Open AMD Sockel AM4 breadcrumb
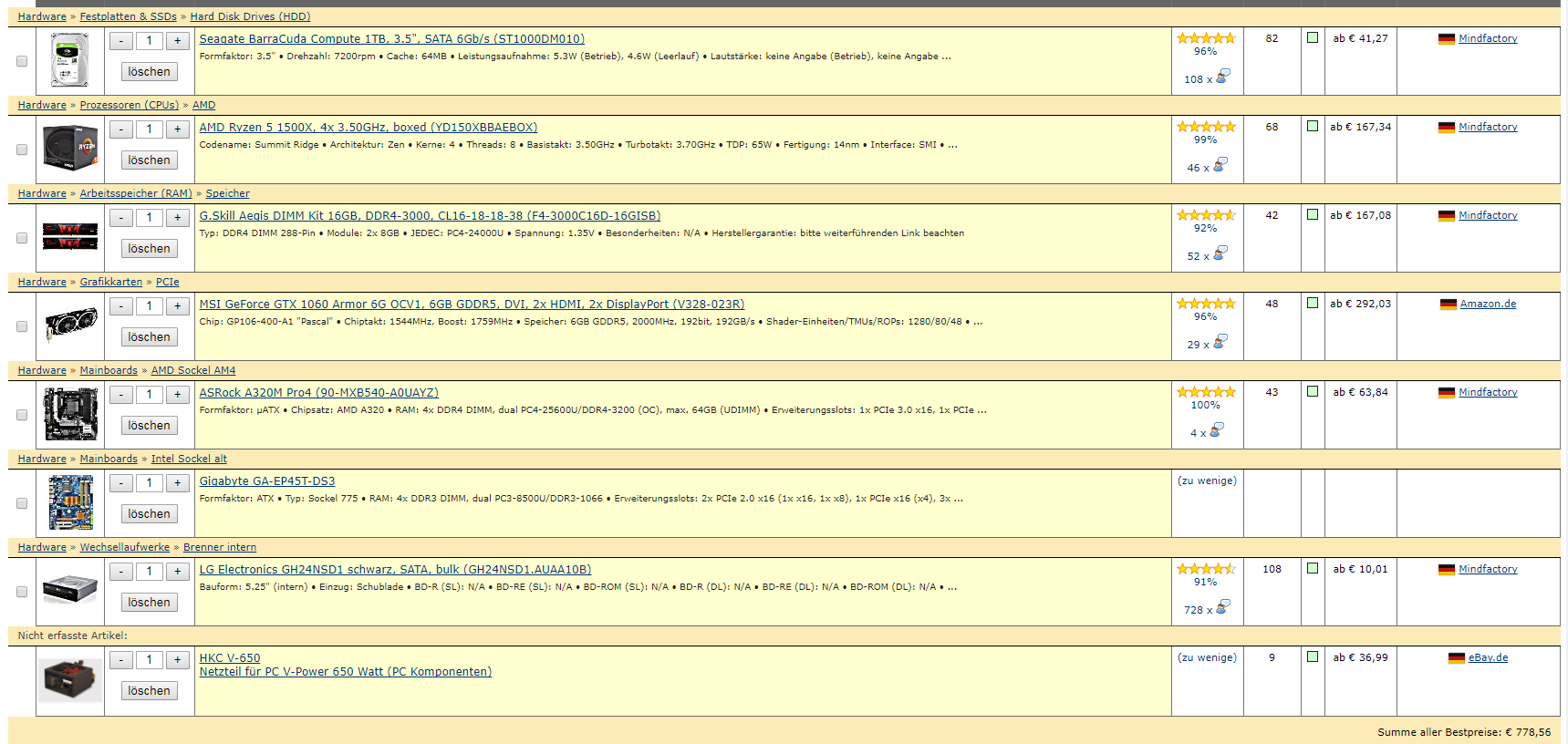 pyautogui.click(x=193, y=370)
